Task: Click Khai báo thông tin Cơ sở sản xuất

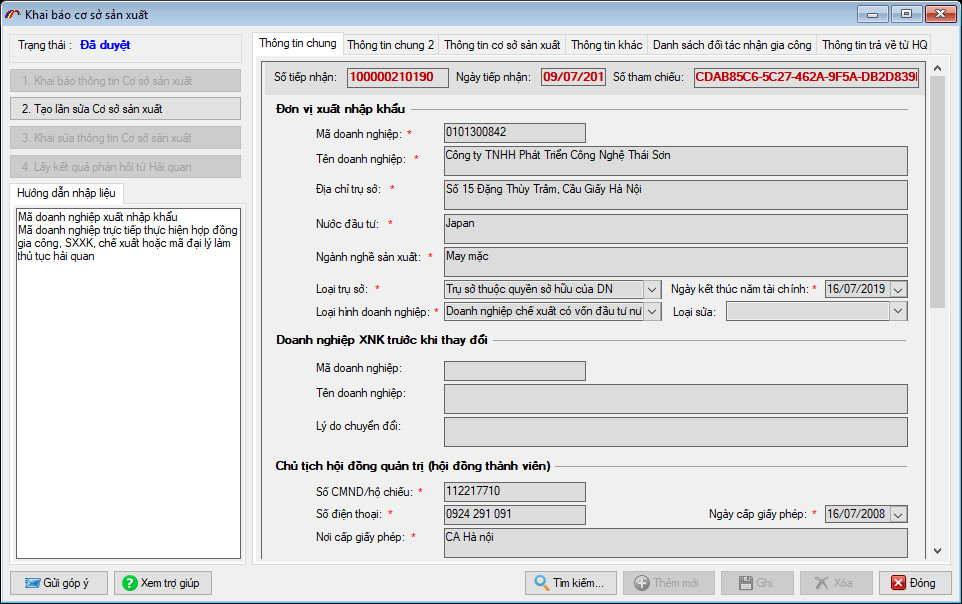Action: [x=125, y=80]
